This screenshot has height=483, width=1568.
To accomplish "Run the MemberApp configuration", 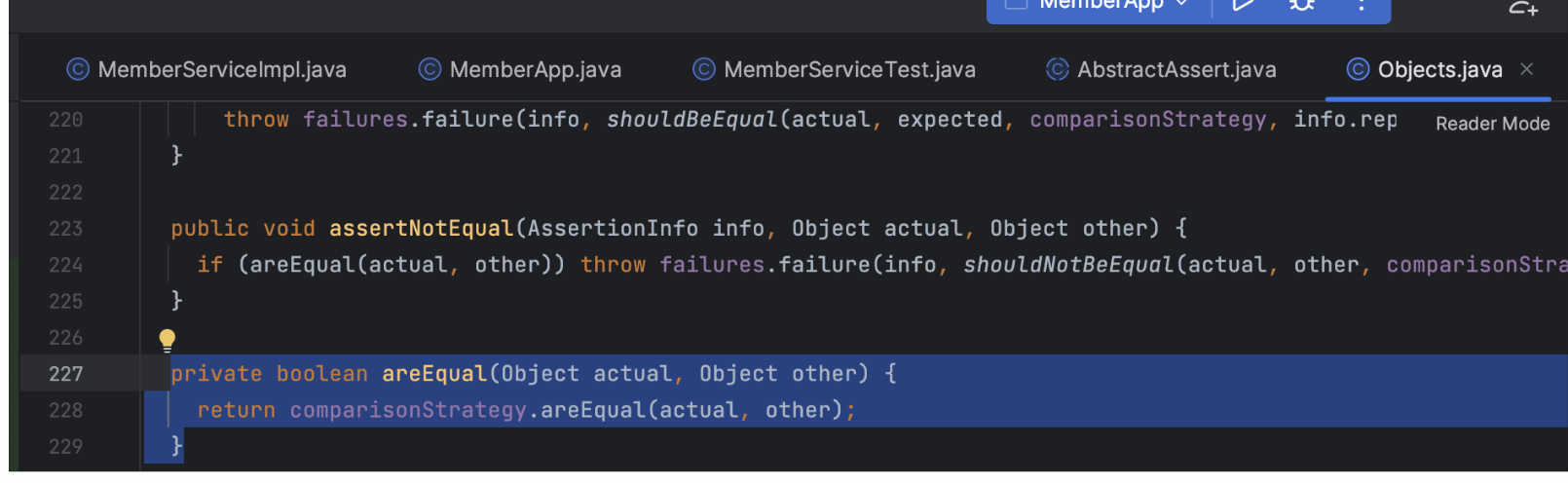I will [x=1243, y=5].
